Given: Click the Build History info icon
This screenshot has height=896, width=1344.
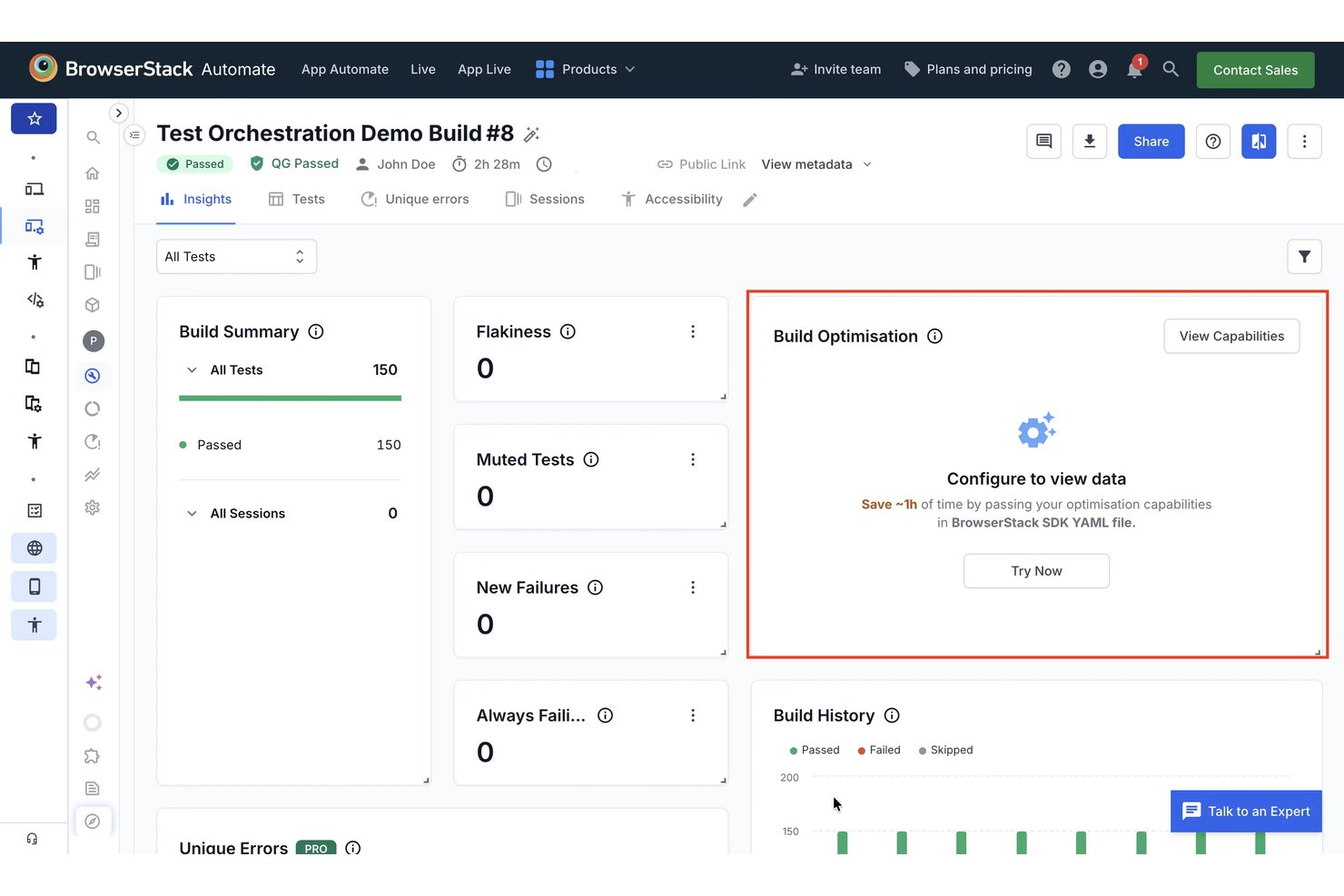Looking at the screenshot, I should 892,715.
